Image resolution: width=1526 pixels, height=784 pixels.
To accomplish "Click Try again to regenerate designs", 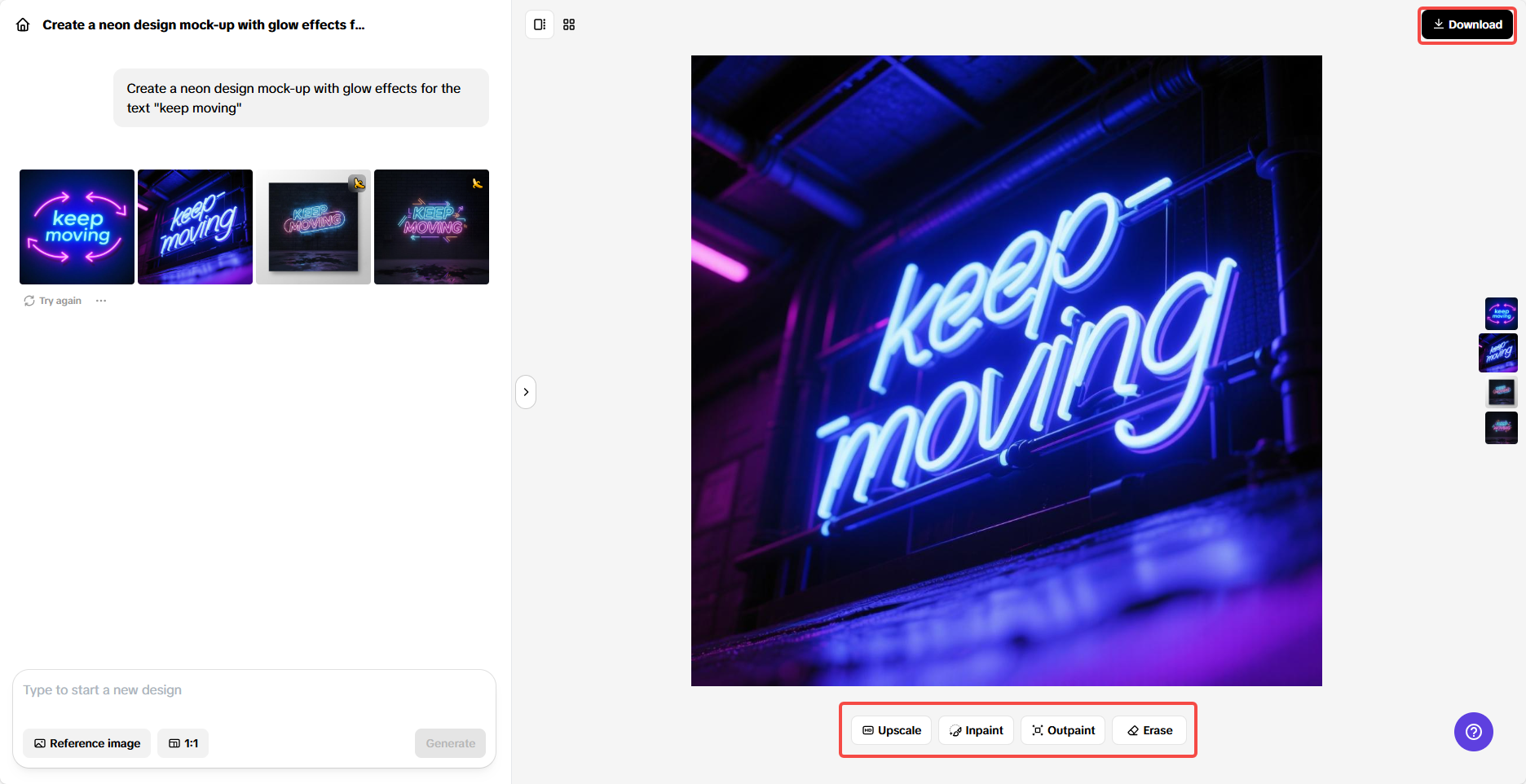I will point(60,300).
